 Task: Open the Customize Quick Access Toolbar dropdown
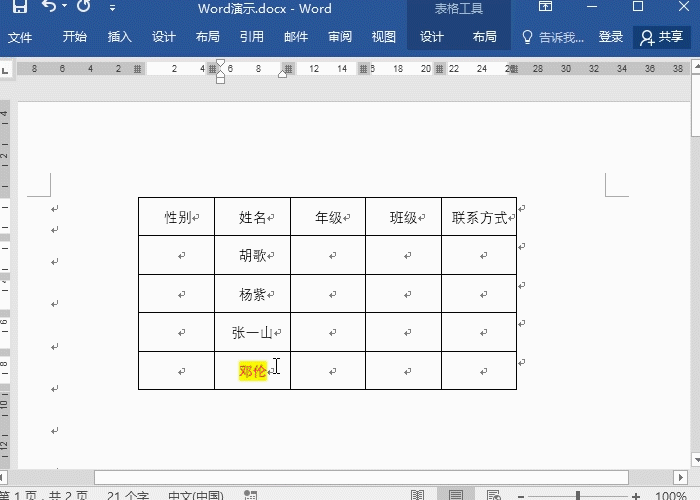point(112,8)
